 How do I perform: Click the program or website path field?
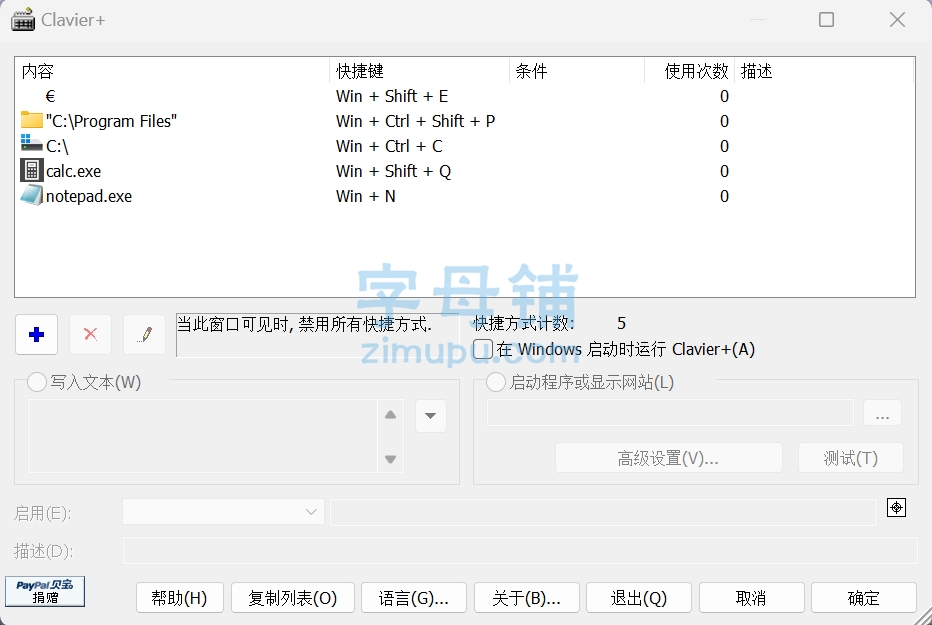point(670,413)
